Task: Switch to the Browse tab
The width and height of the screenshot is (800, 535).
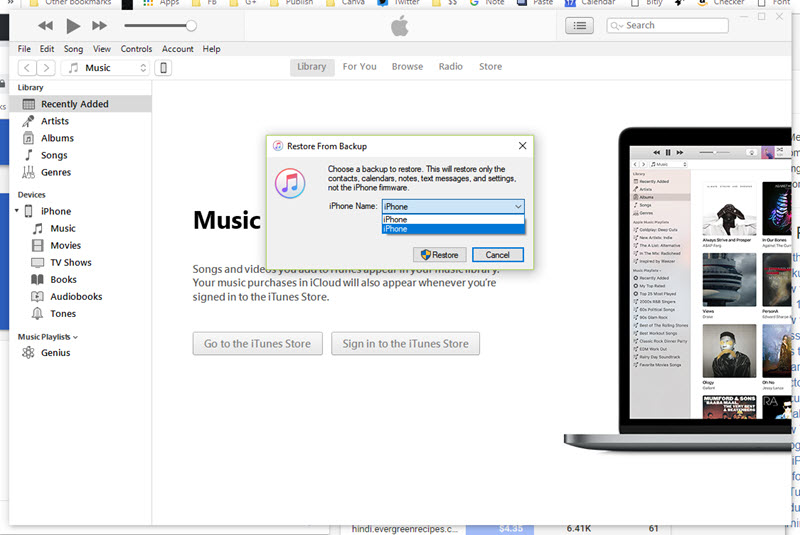Action: pos(407,67)
